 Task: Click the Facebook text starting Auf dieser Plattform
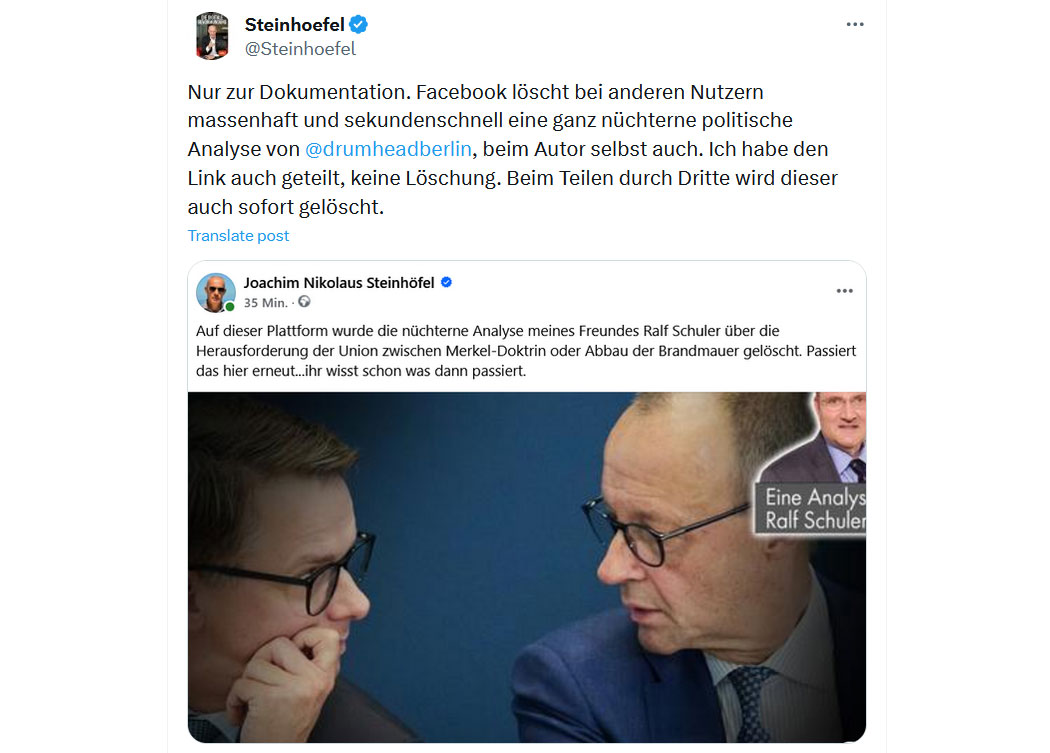click(526, 350)
